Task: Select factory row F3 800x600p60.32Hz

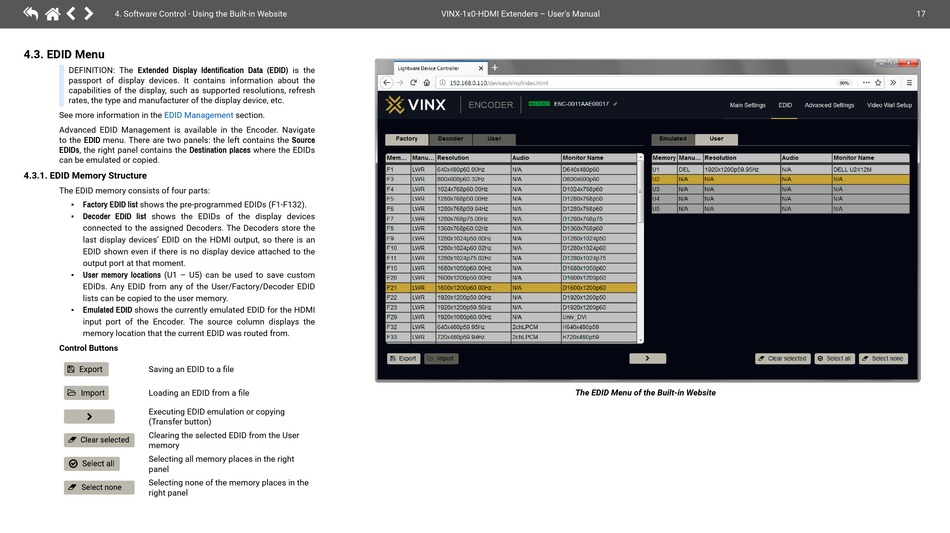Action: tap(511, 179)
